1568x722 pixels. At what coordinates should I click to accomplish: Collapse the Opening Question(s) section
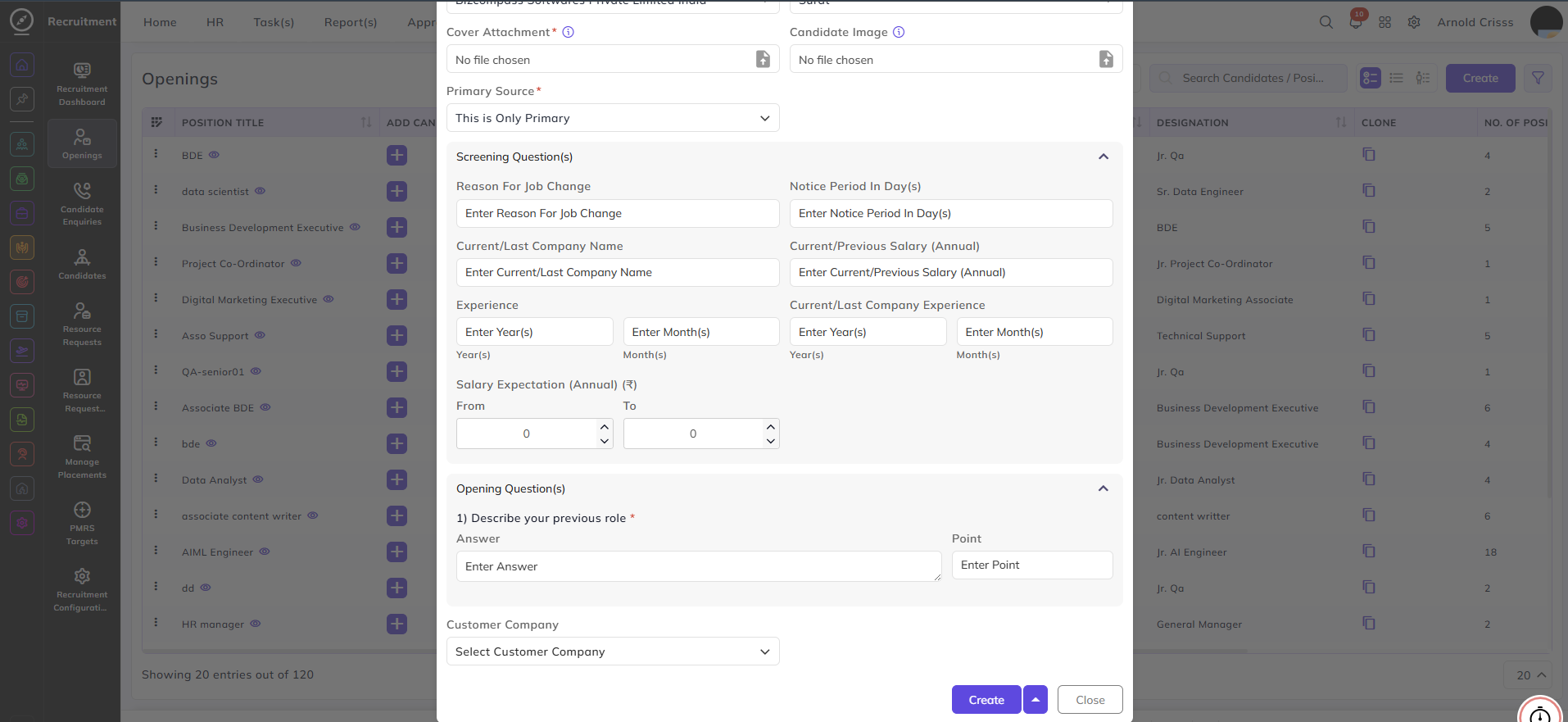point(1103,488)
